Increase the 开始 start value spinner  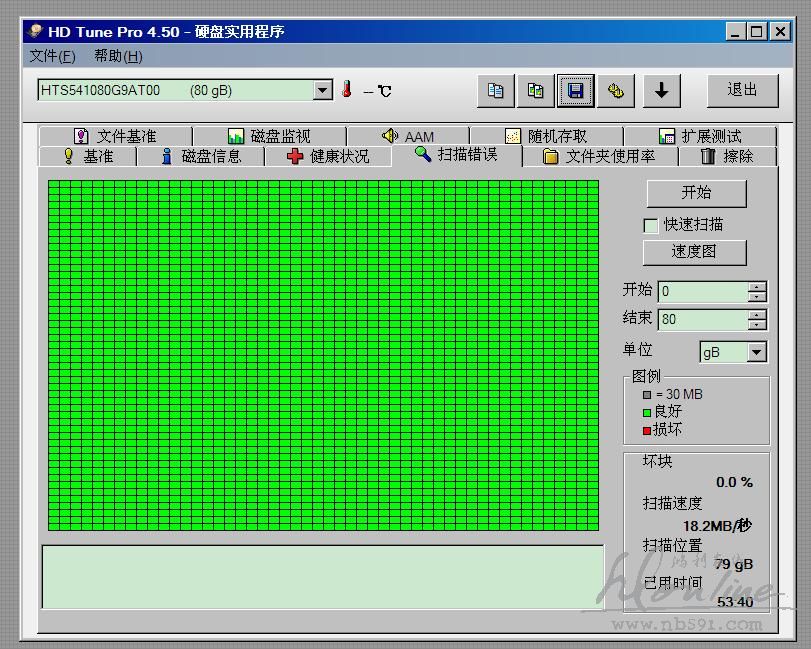click(x=757, y=287)
